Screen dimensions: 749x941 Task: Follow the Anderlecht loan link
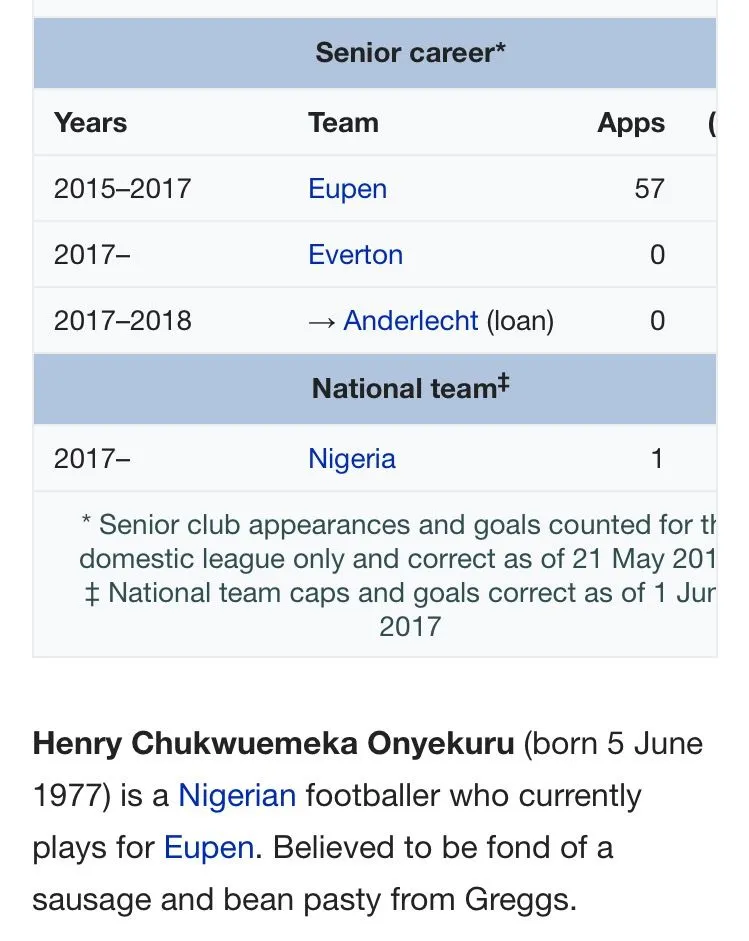pos(411,321)
